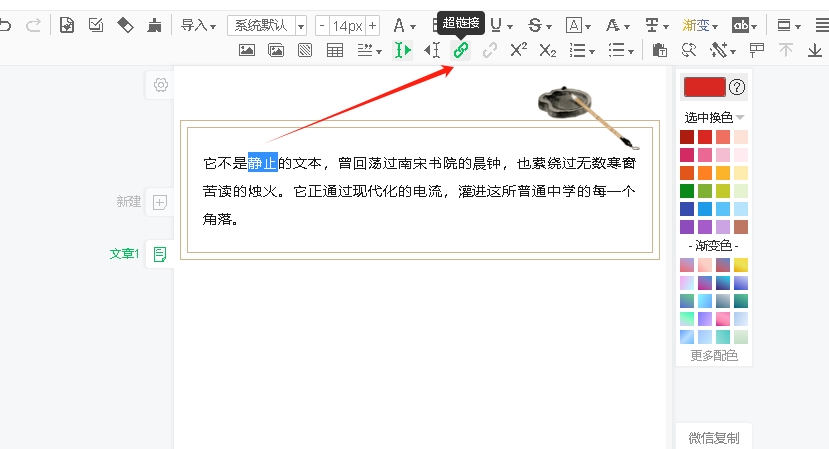Click the subscript X₂ icon
The height and width of the screenshot is (449, 829).
547,50
